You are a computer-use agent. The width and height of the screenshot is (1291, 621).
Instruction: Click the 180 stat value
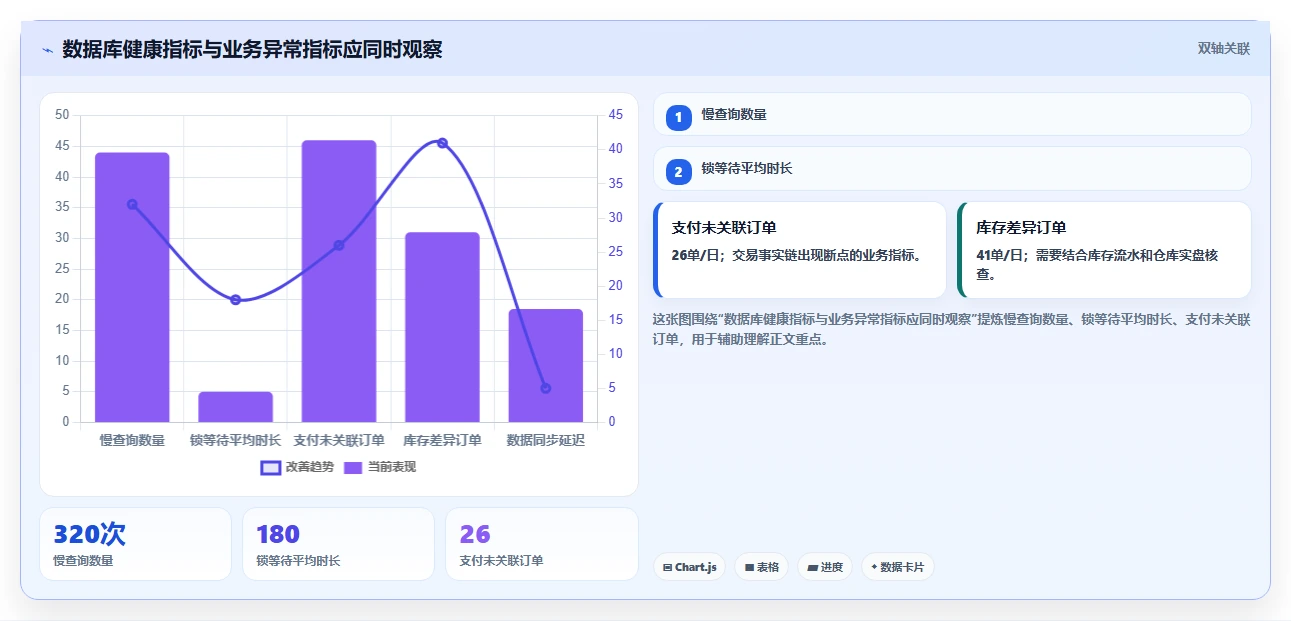(x=278, y=534)
